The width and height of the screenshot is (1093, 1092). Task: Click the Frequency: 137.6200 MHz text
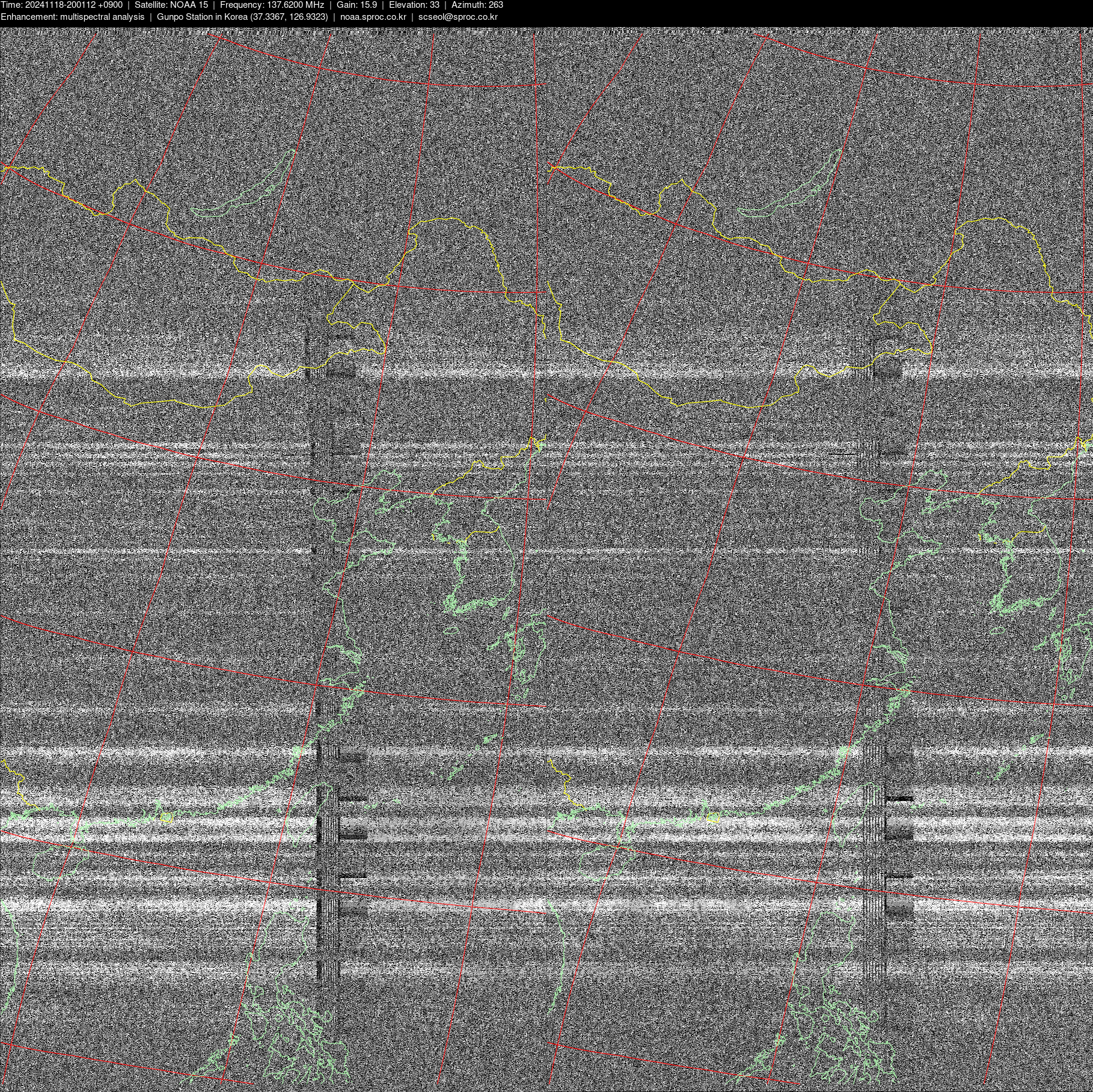[272, 5]
